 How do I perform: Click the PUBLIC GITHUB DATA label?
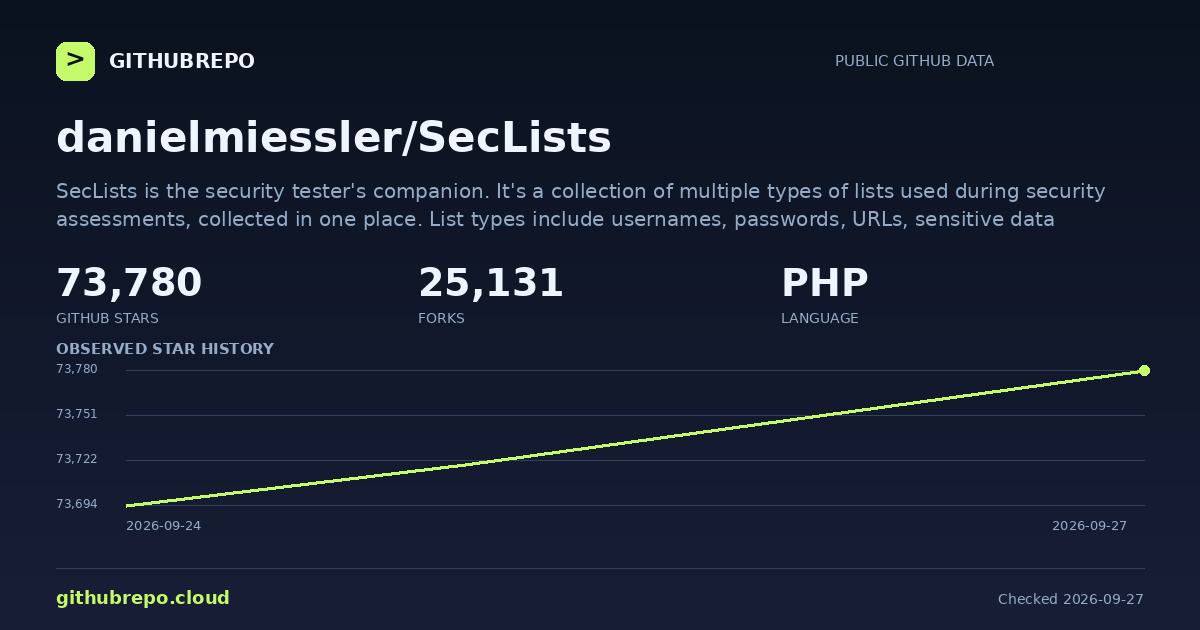click(x=914, y=61)
